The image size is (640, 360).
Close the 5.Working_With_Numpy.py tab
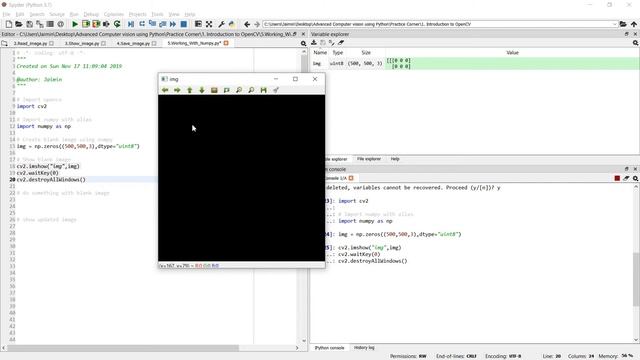tap(226, 43)
